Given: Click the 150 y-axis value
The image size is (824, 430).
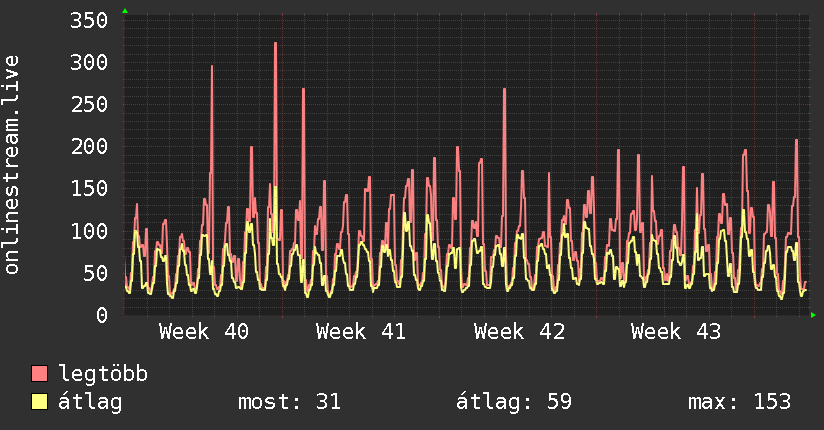Looking at the screenshot, I should tap(89, 188).
